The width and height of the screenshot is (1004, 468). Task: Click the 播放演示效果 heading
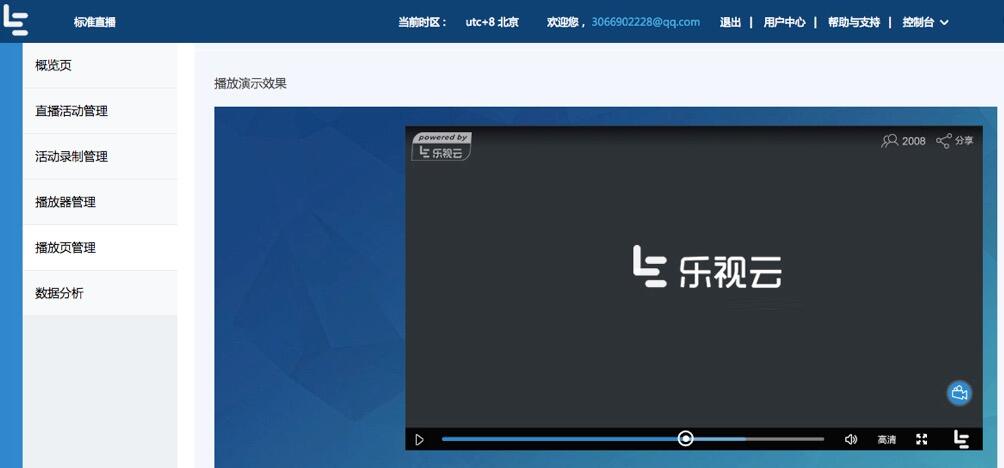(x=250, y=83)
